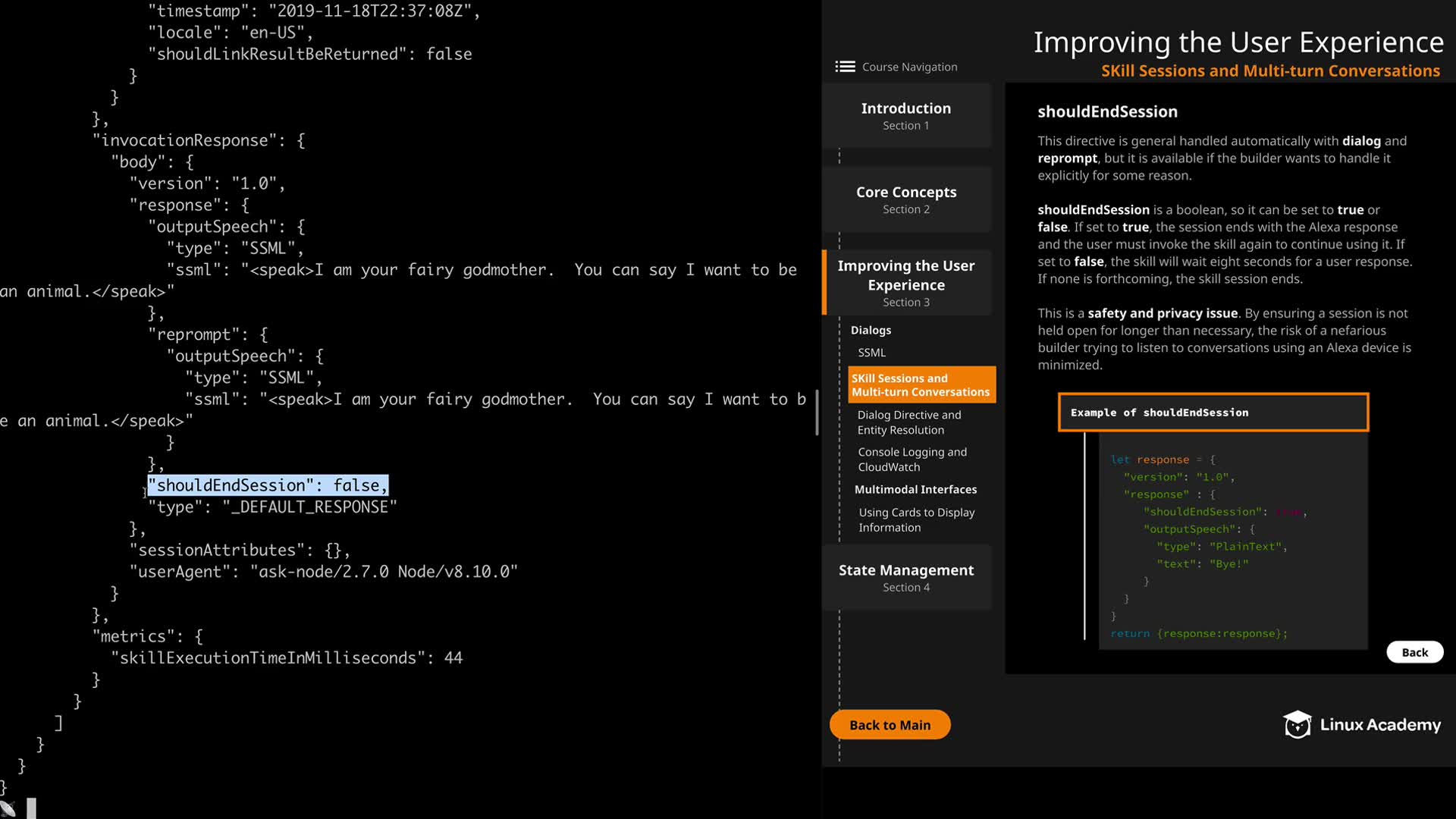Image resolution: width=1456 pixels, height=819 pixels.
Task: Open Console Logging and CloudWatch lesson
Action: tap(912, 460)
